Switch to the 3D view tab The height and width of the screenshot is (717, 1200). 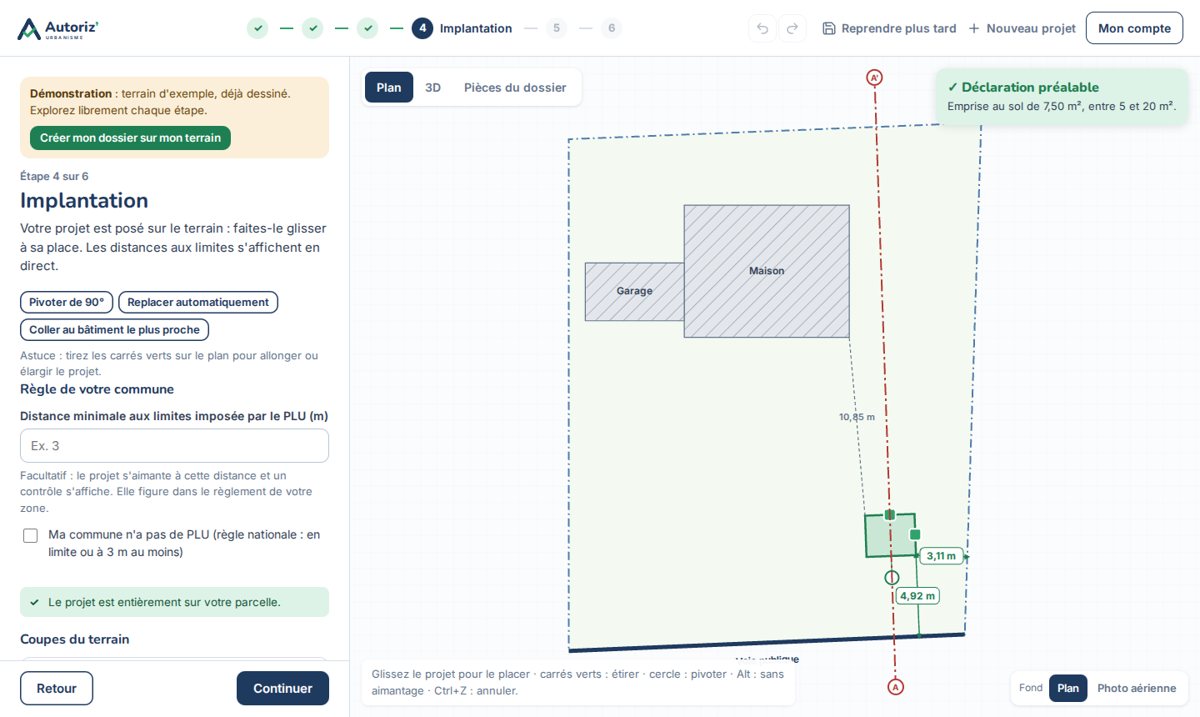tap(433, 87)
